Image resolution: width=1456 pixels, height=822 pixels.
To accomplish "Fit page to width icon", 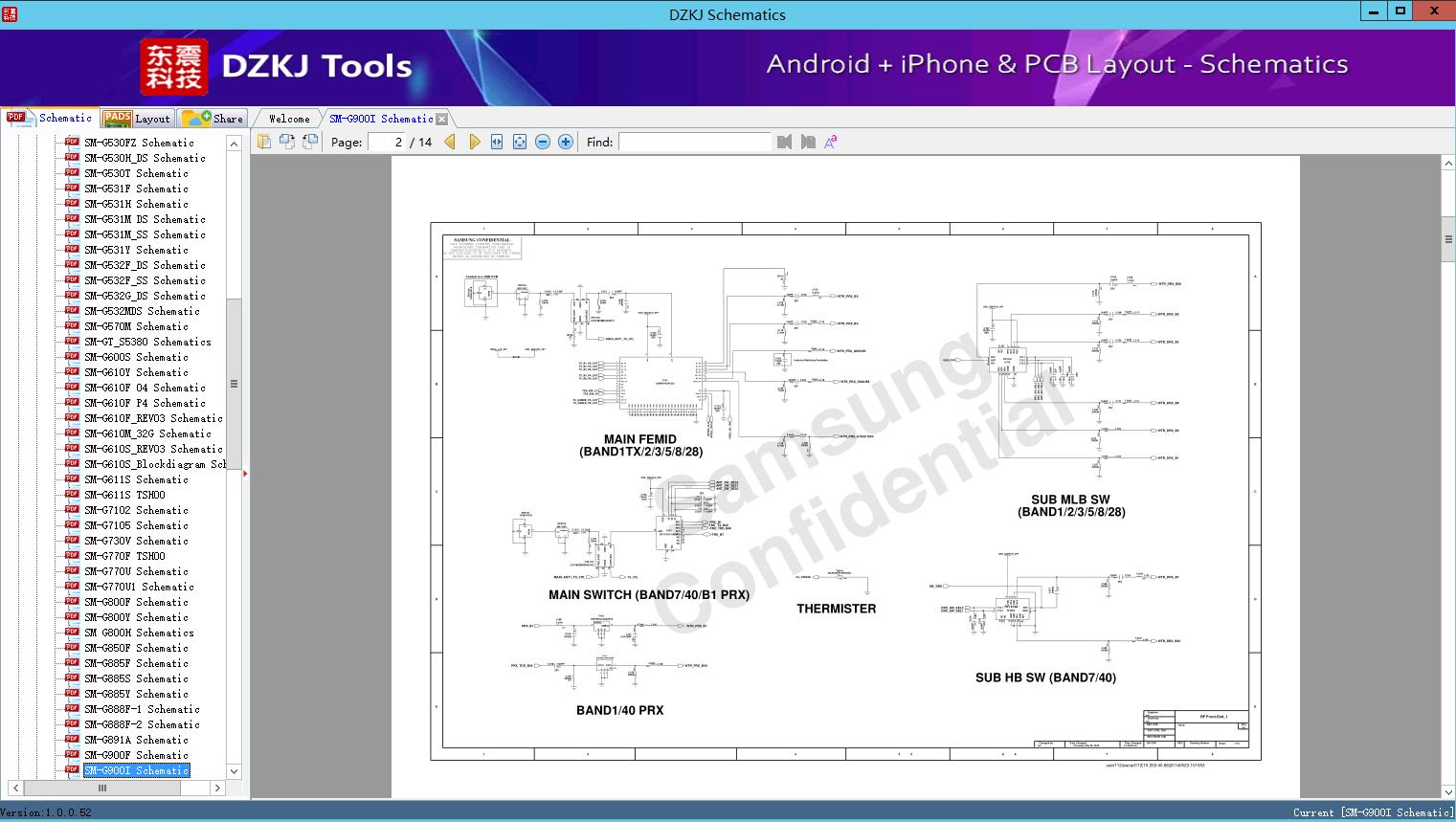I will 497,142.
